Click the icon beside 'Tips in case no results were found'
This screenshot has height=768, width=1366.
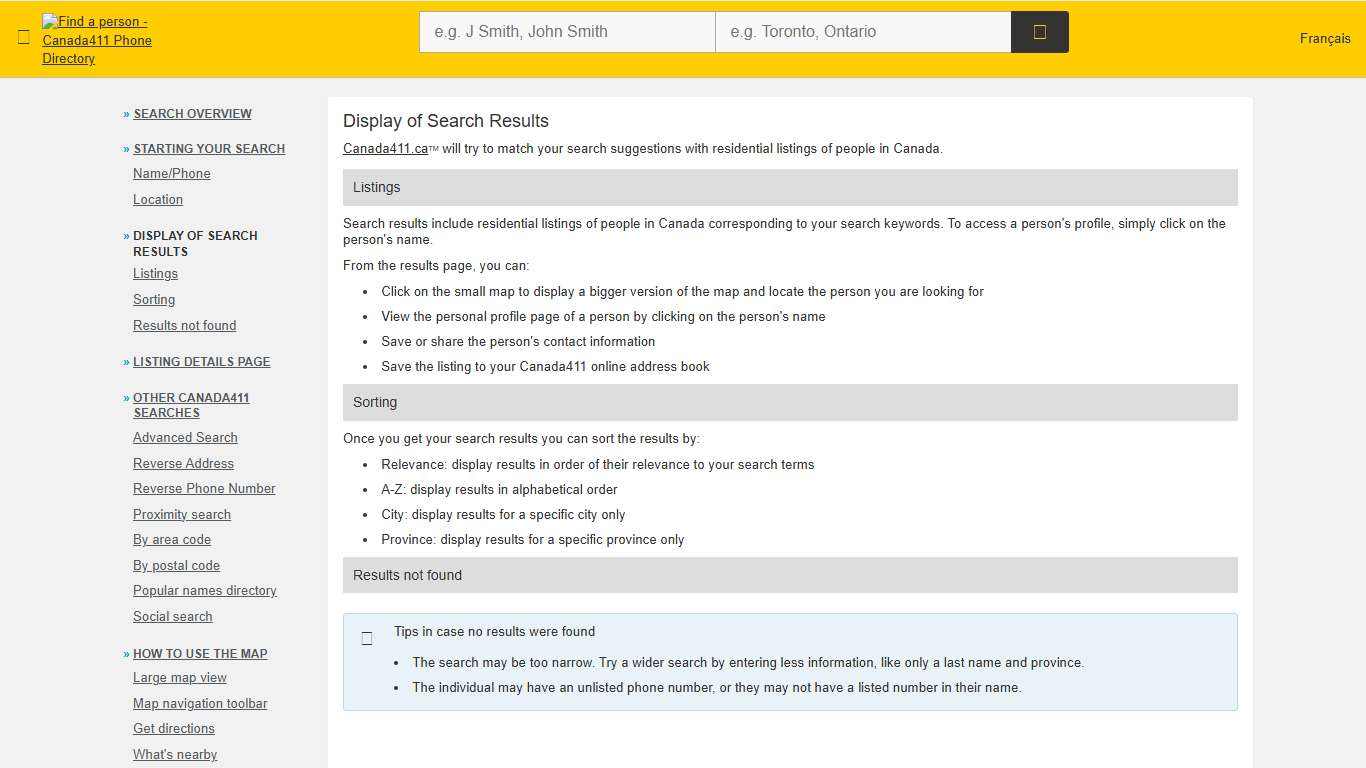coord(367,638)
